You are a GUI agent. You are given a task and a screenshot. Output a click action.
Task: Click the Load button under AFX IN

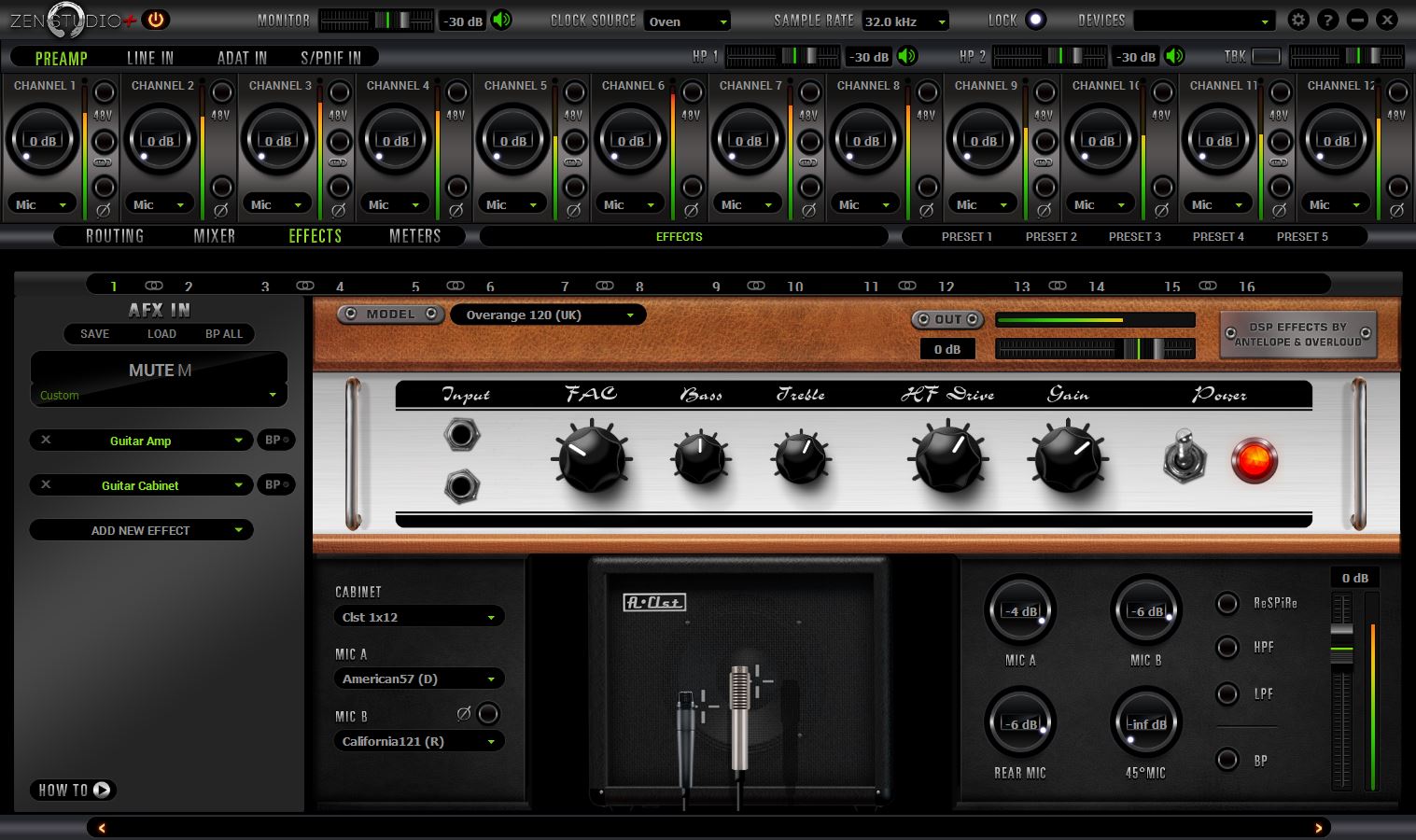coord(161,333)
